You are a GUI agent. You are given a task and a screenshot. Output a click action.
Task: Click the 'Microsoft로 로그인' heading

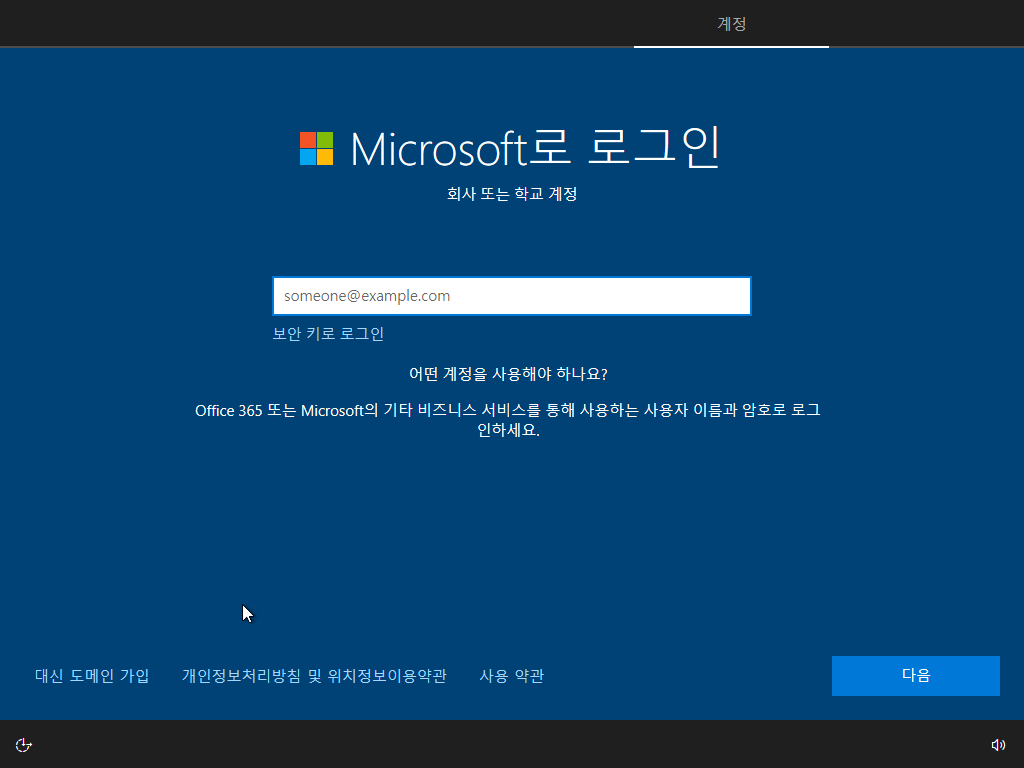[x=536, y=148]
